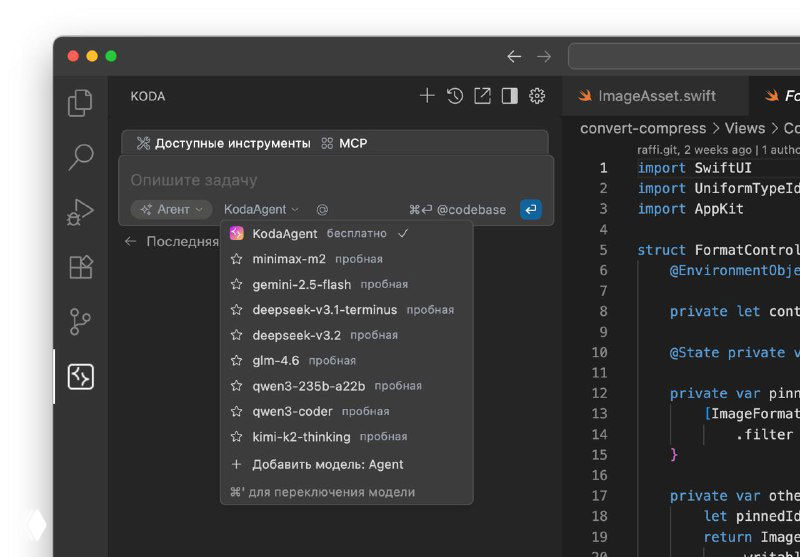
Task: Choose glm-4.6 from model list
Action: pos(346,361)
